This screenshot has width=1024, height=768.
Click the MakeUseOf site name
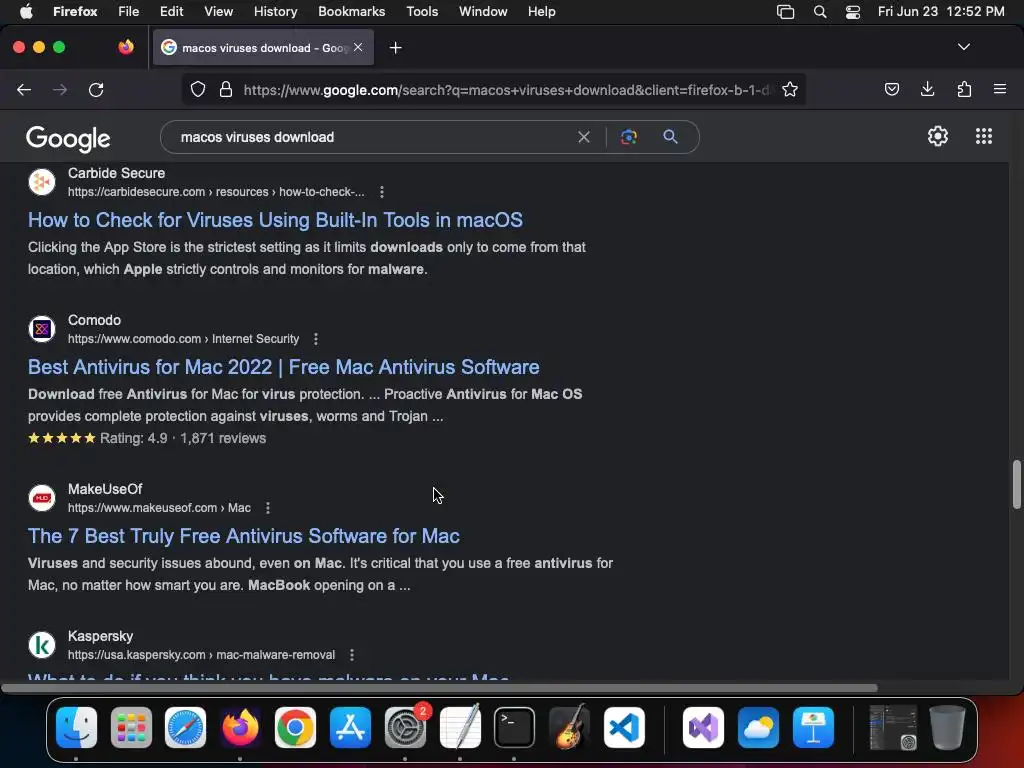(105, 489)
